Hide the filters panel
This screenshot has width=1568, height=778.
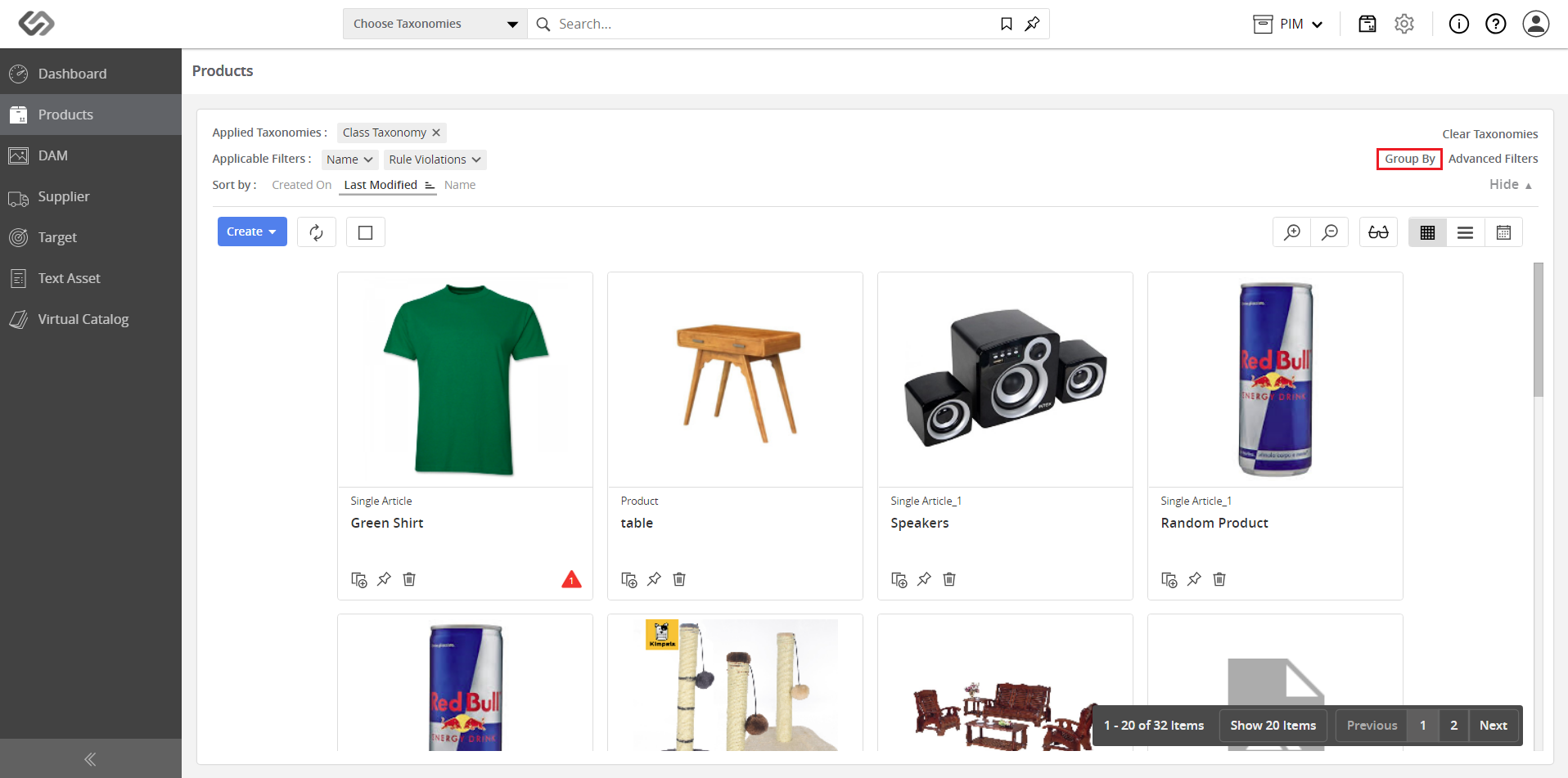tap(1511, 185)
